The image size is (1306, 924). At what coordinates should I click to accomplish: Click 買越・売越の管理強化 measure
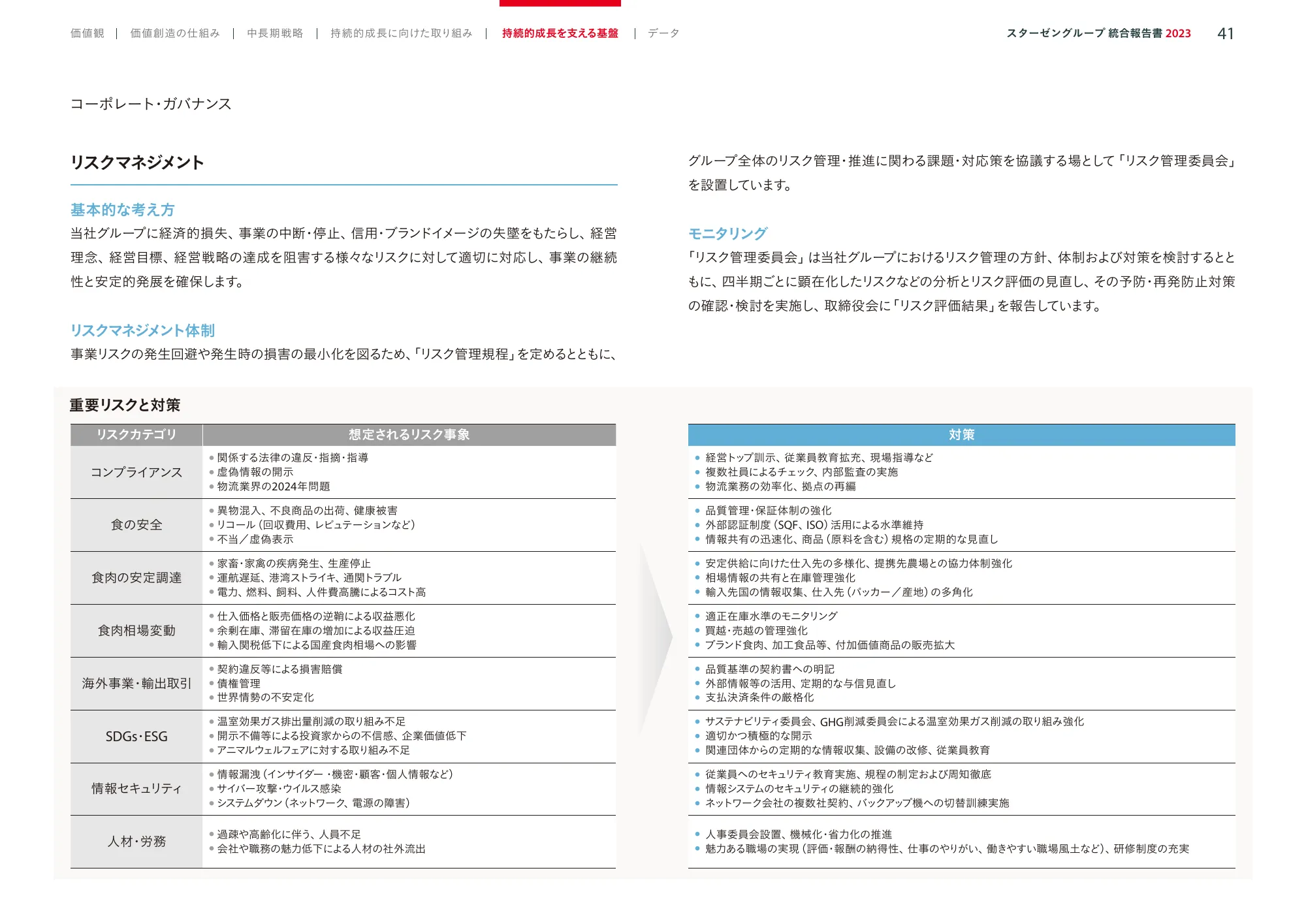757,631
